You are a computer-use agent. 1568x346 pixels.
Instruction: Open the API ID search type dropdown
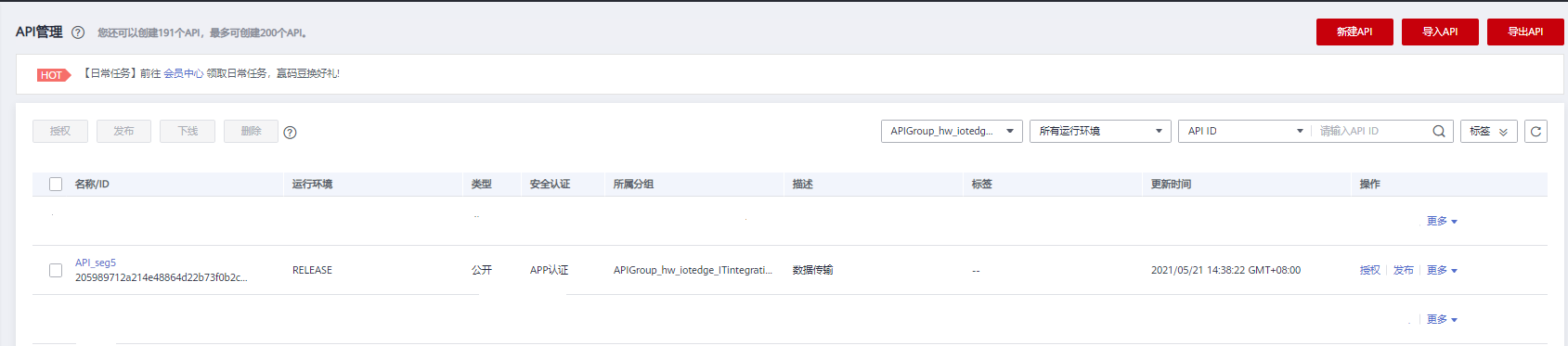pos(1246,132)
